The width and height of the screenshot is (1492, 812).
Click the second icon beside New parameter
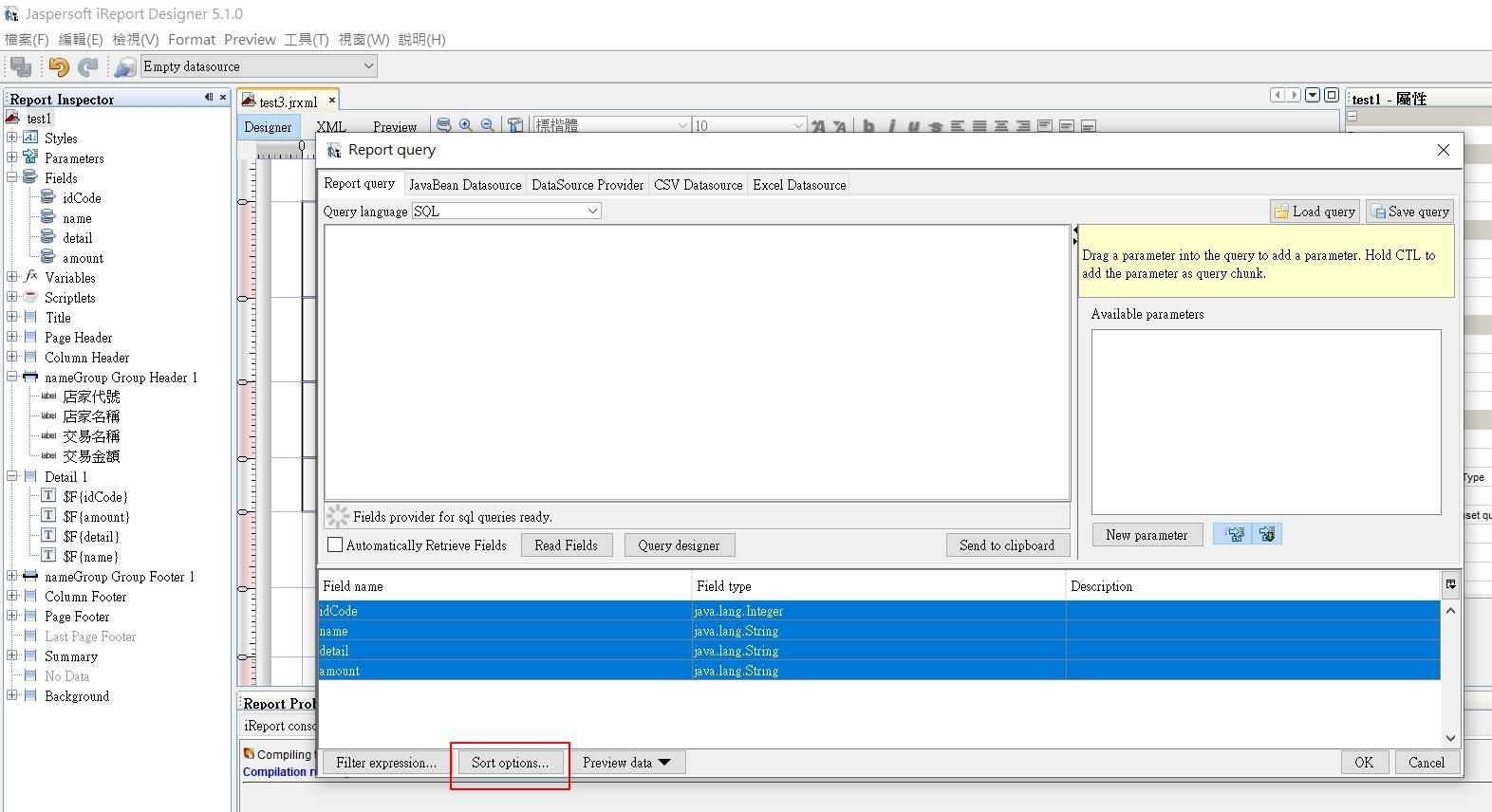1267,534
